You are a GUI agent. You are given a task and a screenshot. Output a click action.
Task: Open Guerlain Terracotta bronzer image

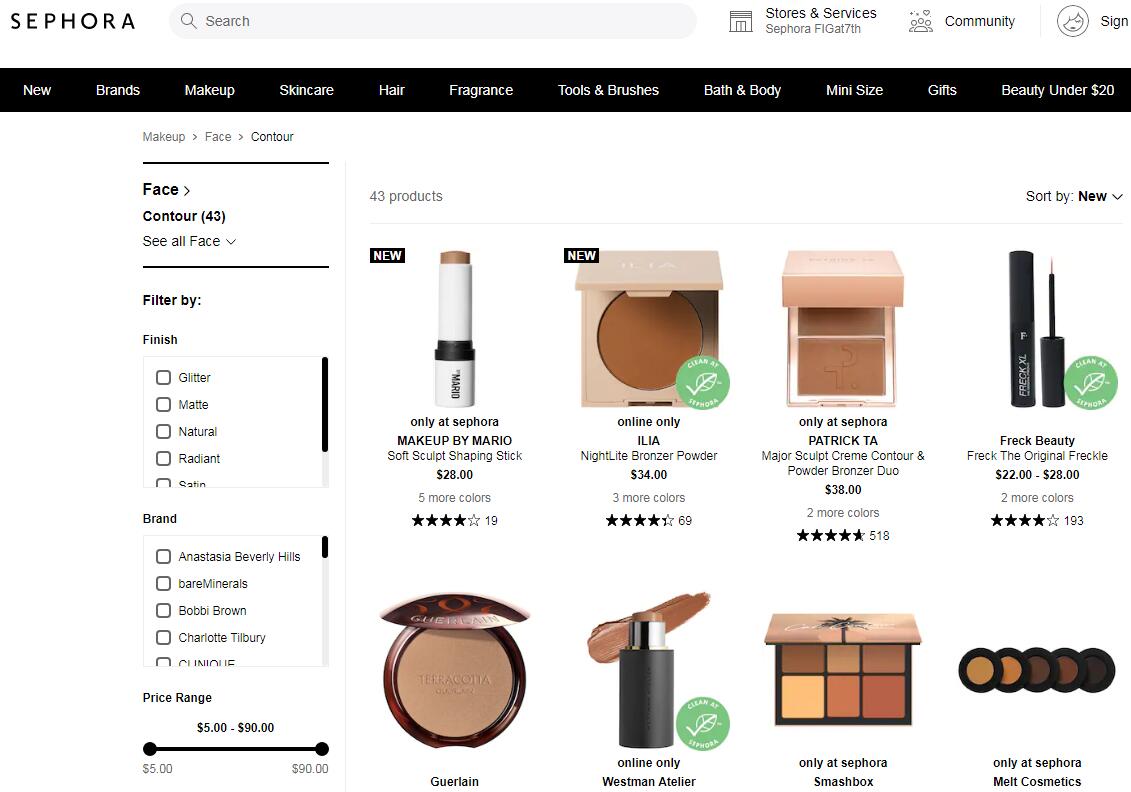(x=454, y=672)
